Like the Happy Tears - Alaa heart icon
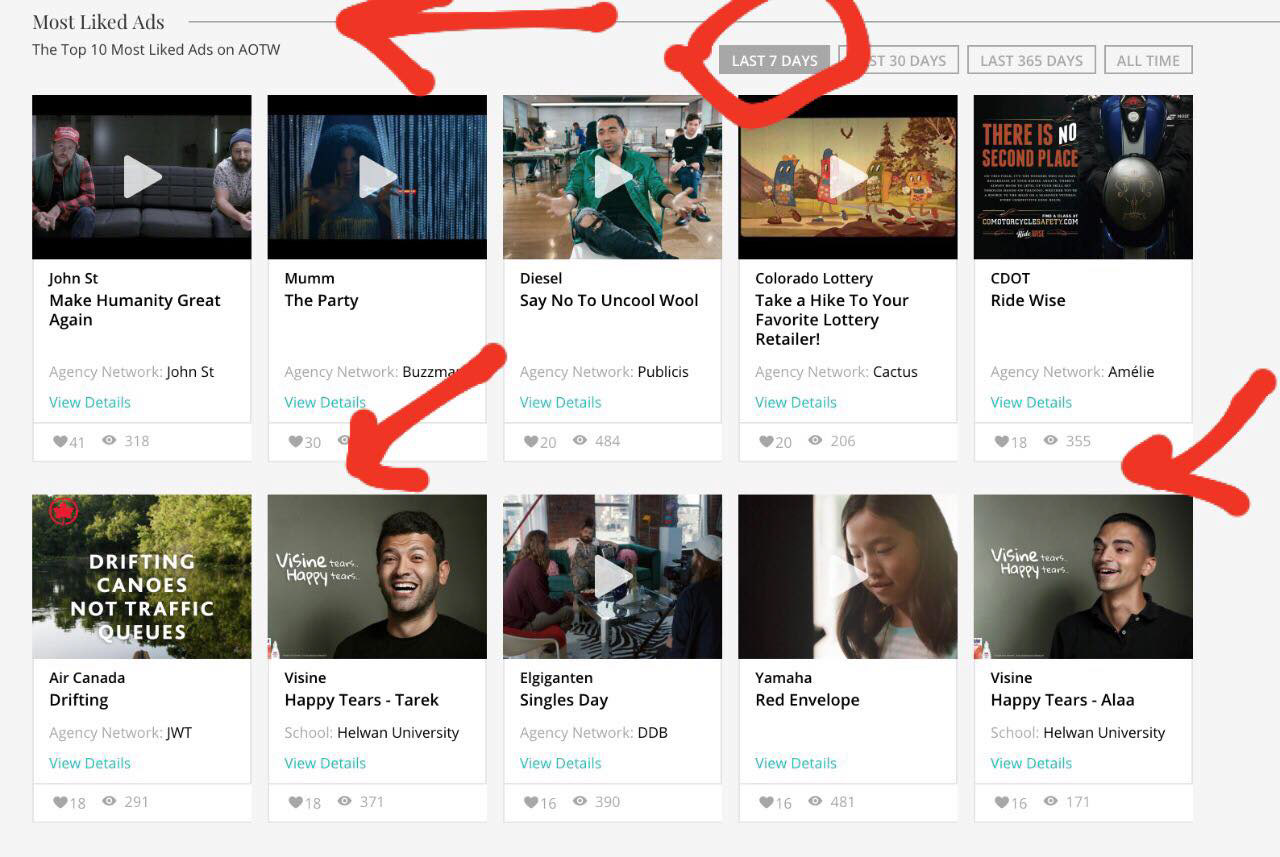This screenshot has width=1280, height=857. pos(1002,802)
